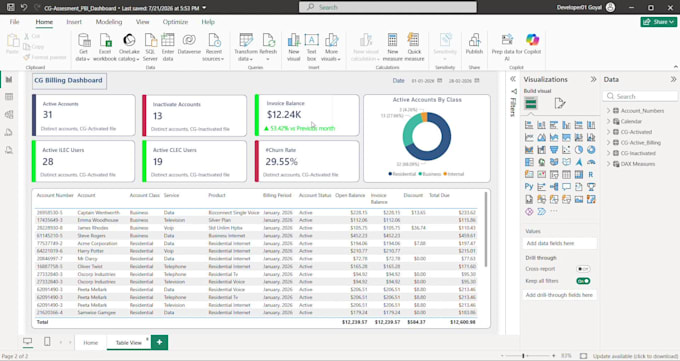
Task: Click the Save icon in title bar
Action: 11,7
